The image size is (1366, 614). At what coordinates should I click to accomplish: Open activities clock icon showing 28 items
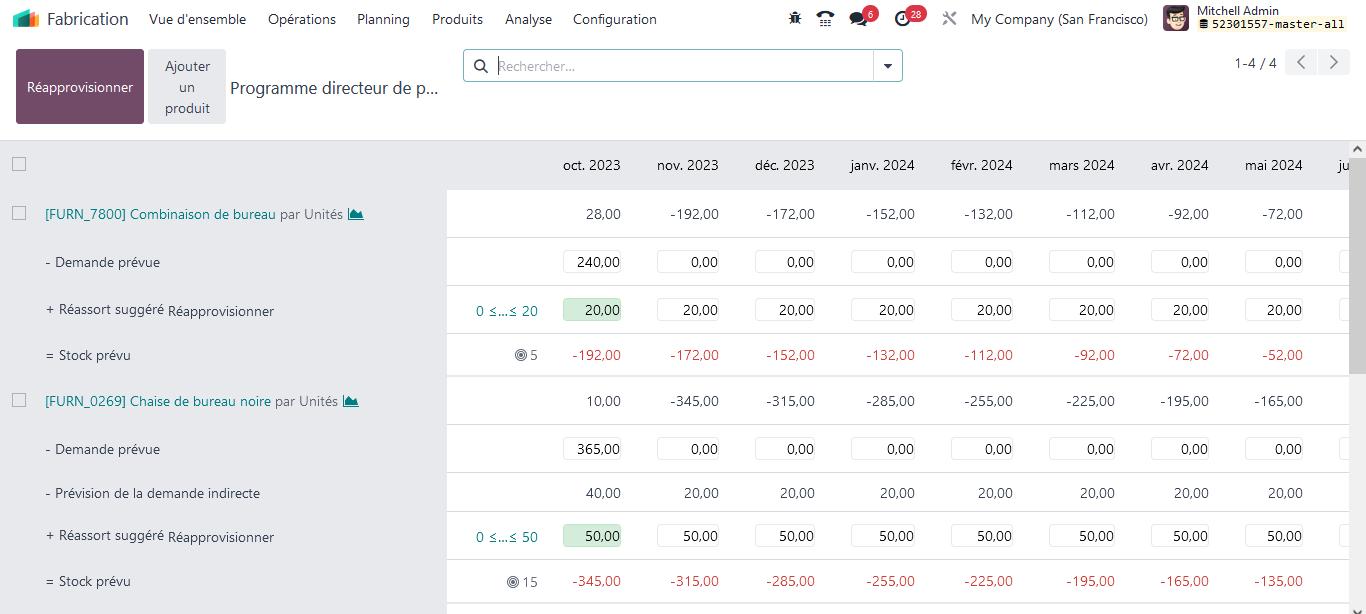click(900, 18)
